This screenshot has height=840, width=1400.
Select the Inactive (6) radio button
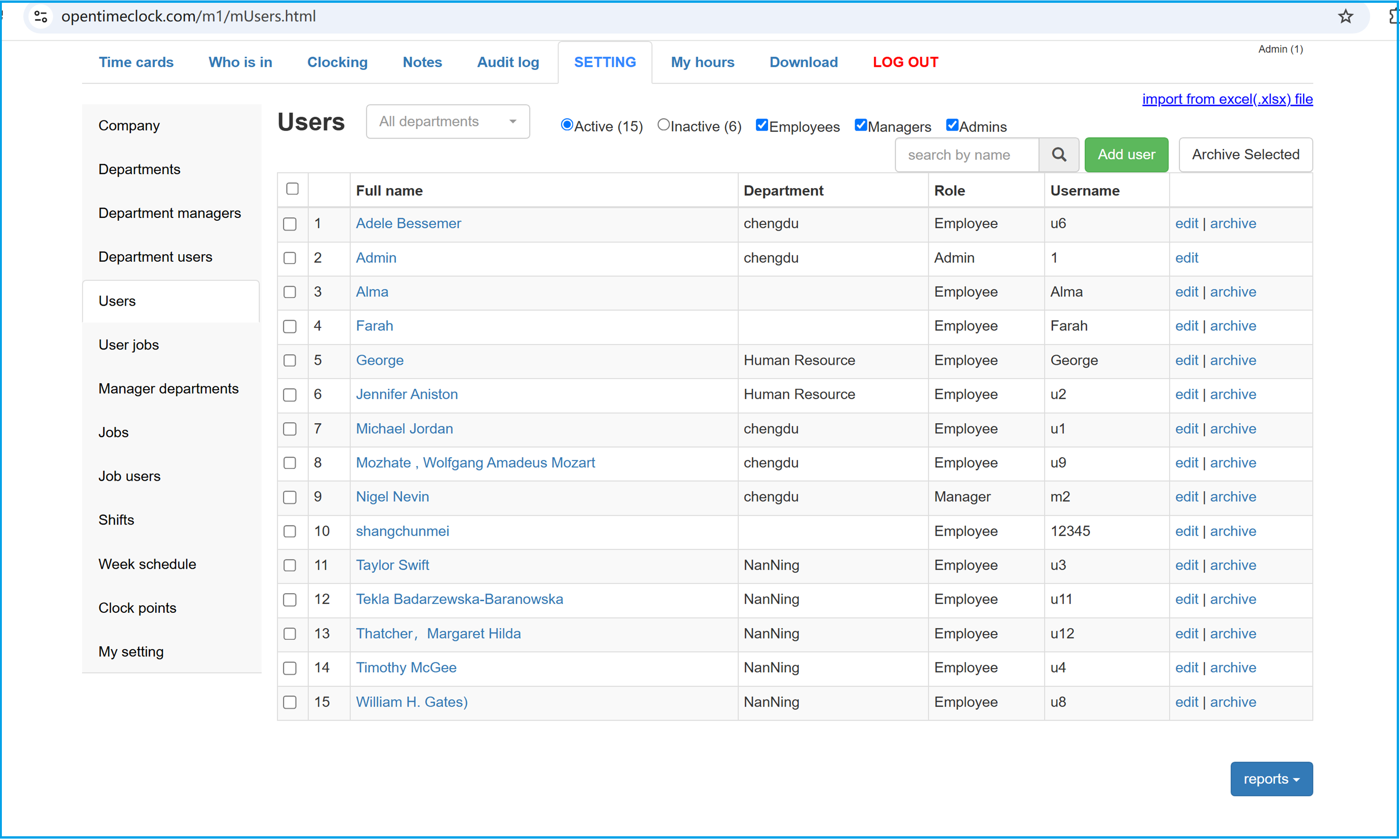tap(663, 125)
